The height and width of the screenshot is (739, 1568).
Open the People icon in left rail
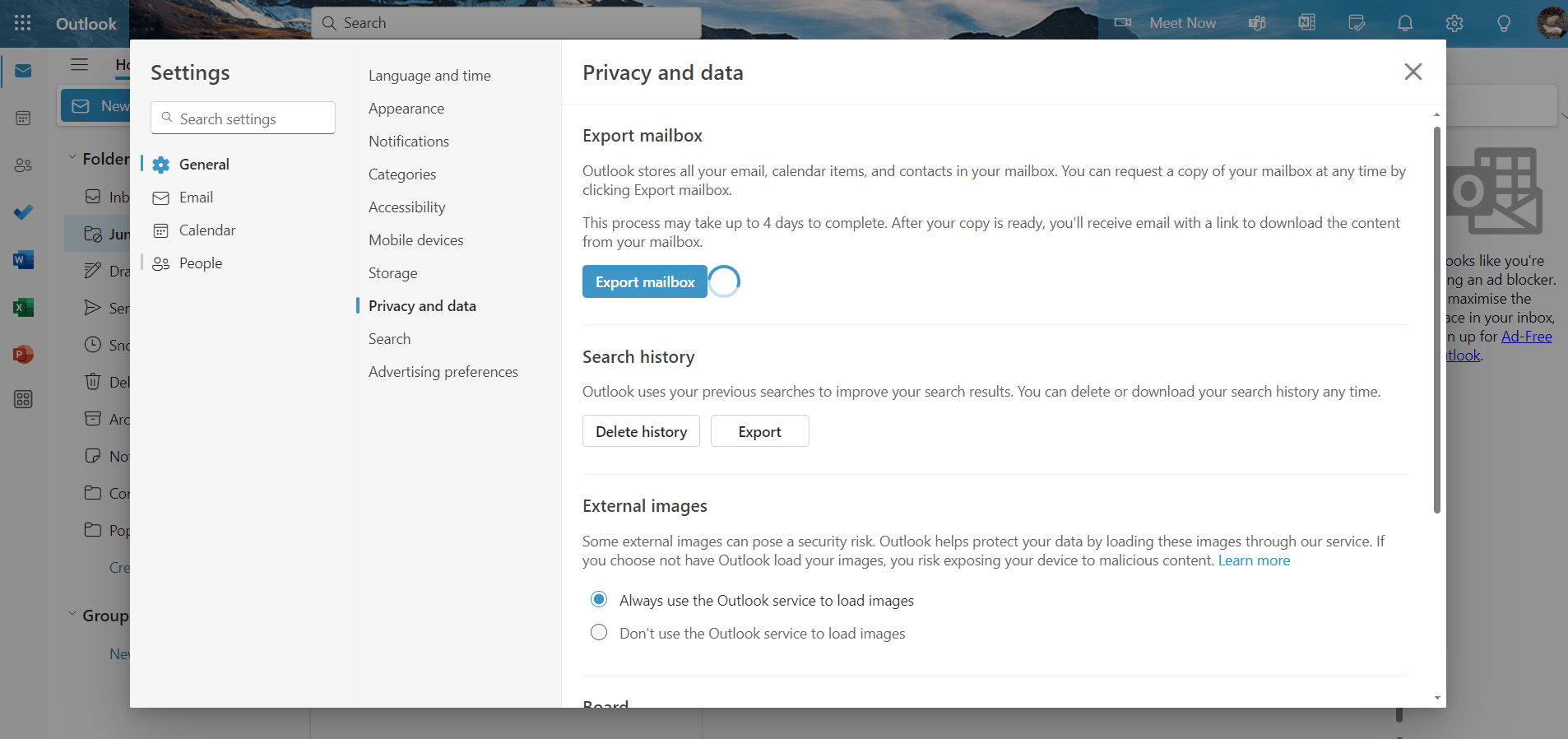pos(23,165)
